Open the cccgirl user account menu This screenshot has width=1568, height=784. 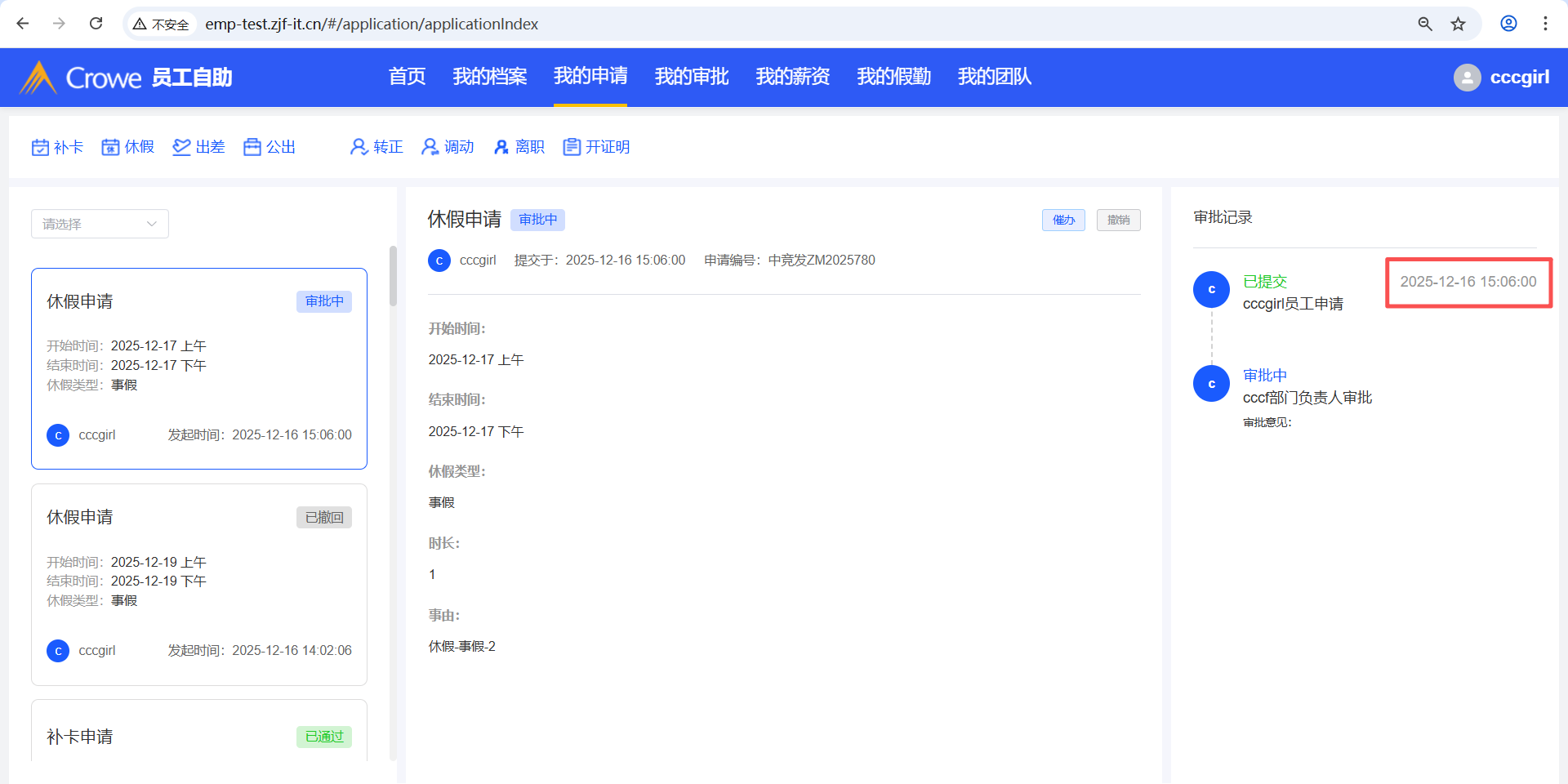[1501, 78]
